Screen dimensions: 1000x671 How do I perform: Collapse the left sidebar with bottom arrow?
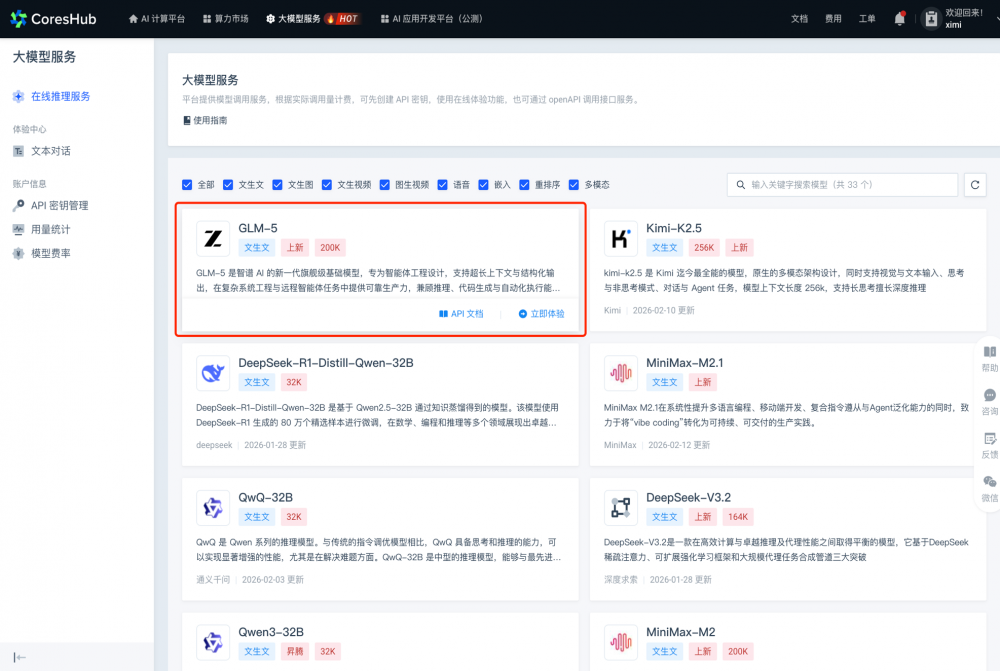(x=20, y=657)
